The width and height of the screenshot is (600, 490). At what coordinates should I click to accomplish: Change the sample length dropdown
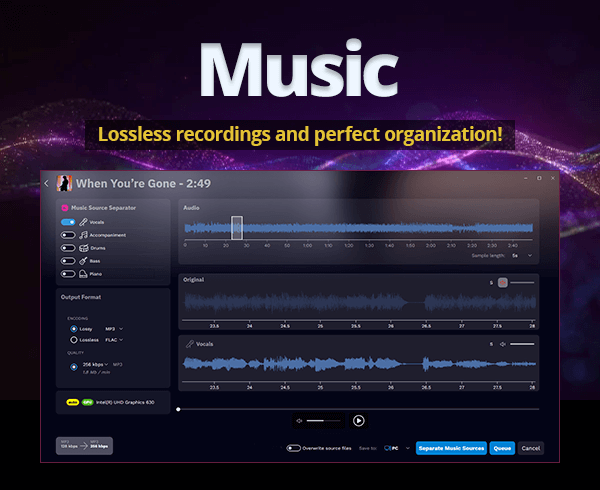click(x=522, y=255)
